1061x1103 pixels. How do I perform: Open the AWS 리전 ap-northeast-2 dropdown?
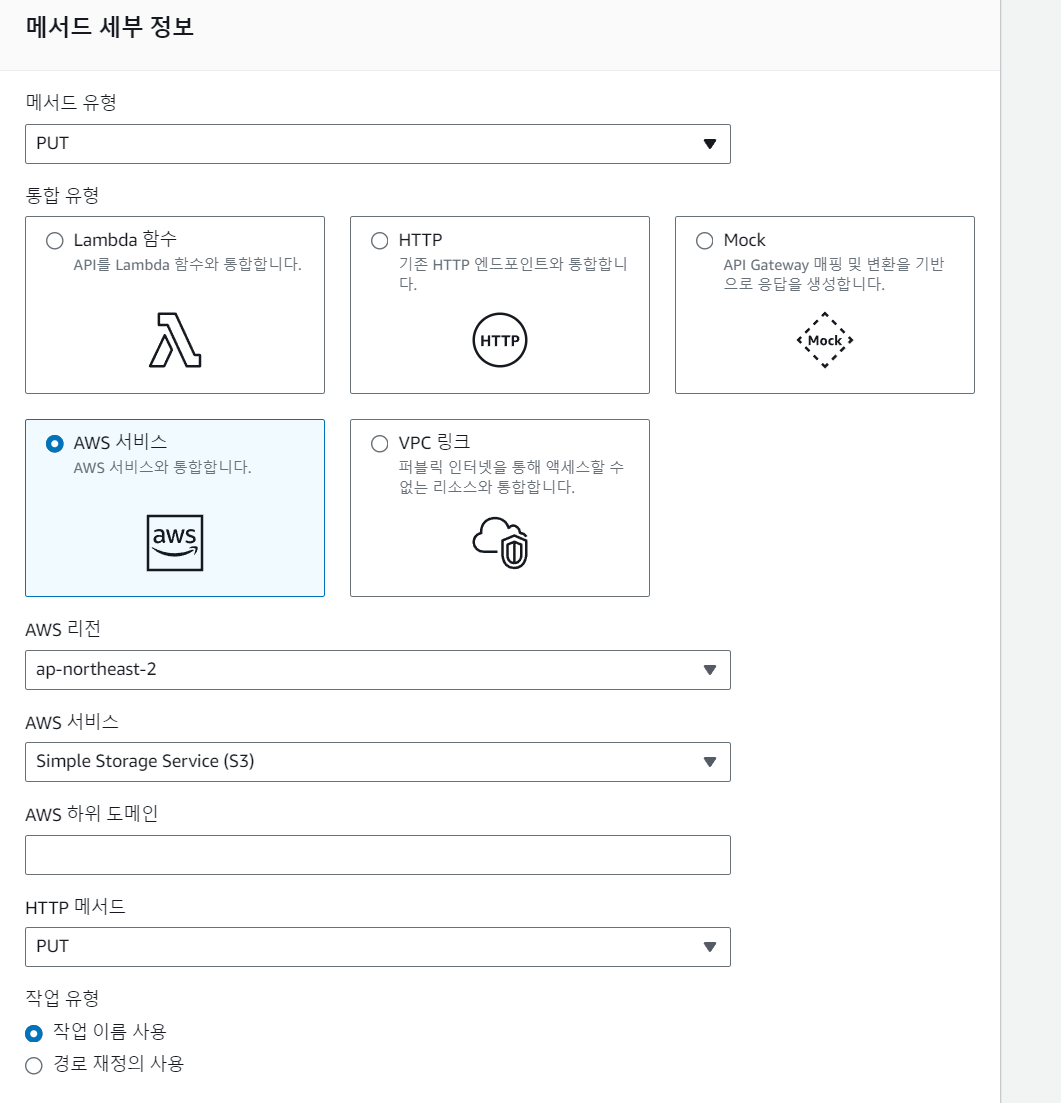378,670
